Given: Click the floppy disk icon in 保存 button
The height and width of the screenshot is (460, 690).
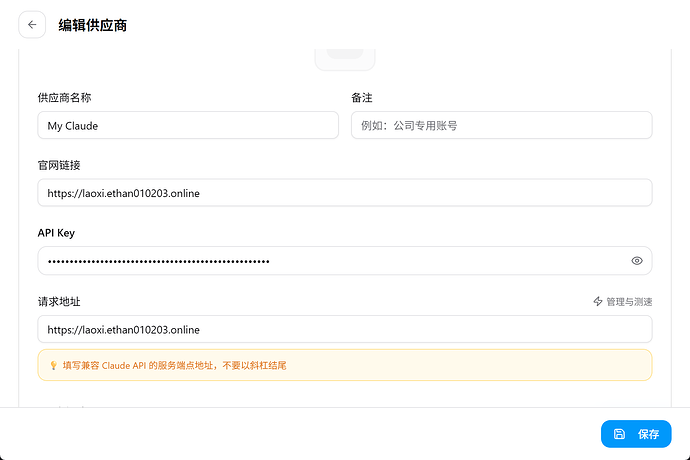Looking at the screenshot, I should [619, 434].
